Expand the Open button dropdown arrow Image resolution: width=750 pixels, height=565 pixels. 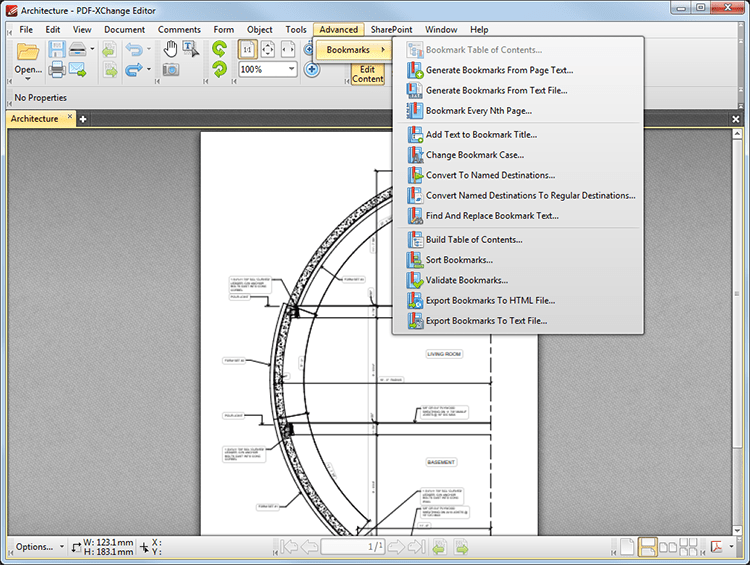27,78
